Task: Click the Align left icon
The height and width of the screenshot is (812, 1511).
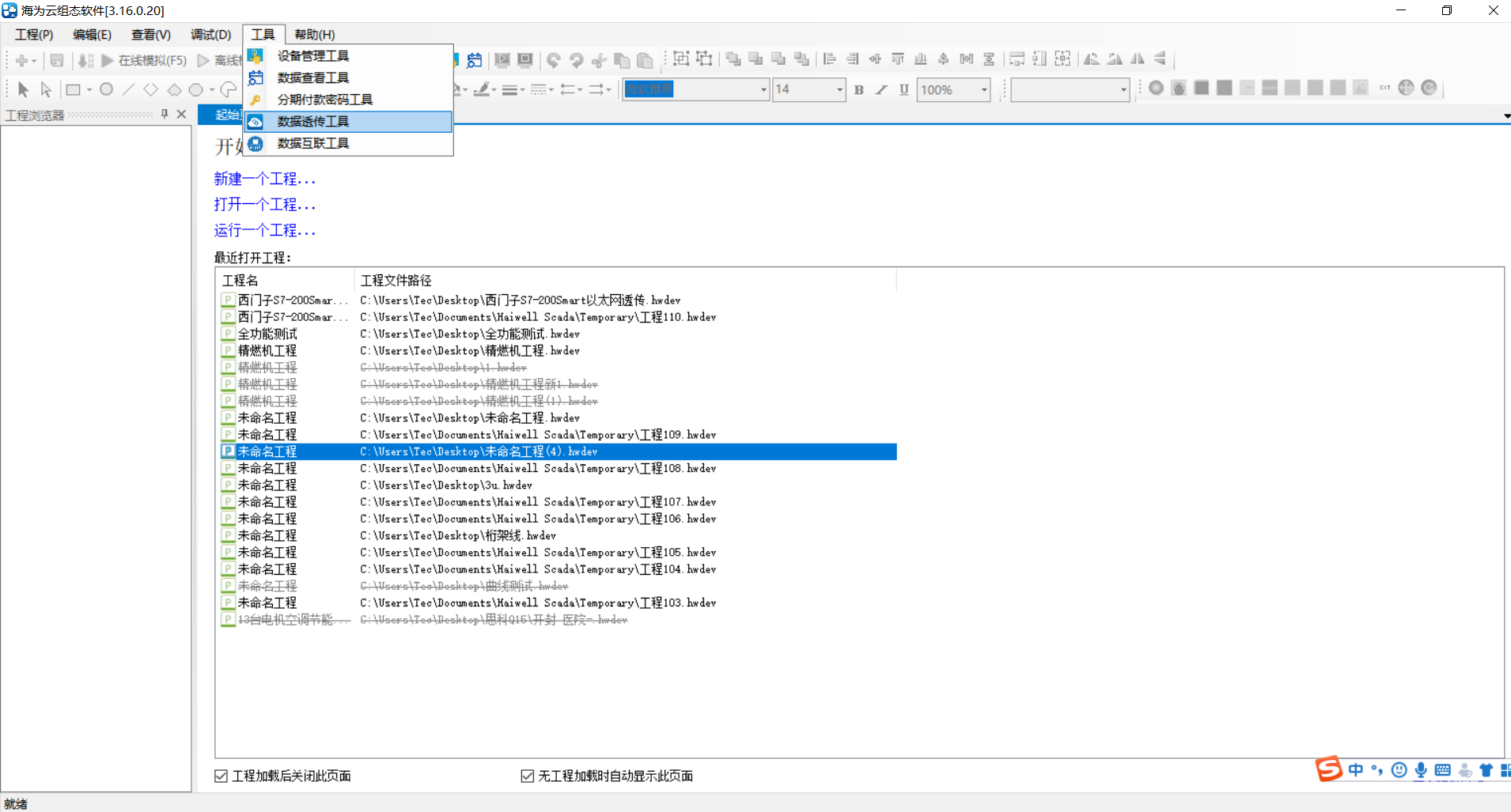Action: pyautogui.click(x=829, y=59)
